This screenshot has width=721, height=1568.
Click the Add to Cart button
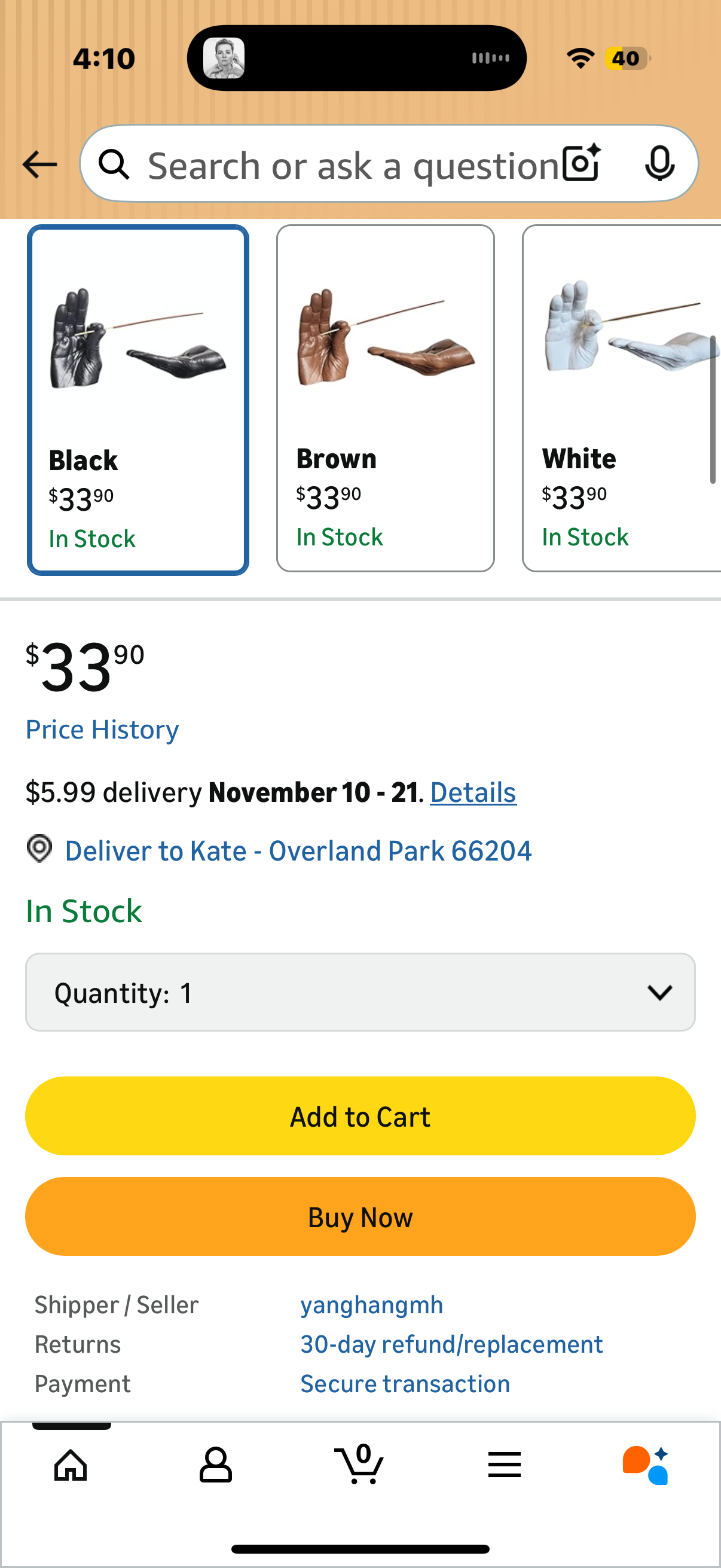tap(360, 1116)
